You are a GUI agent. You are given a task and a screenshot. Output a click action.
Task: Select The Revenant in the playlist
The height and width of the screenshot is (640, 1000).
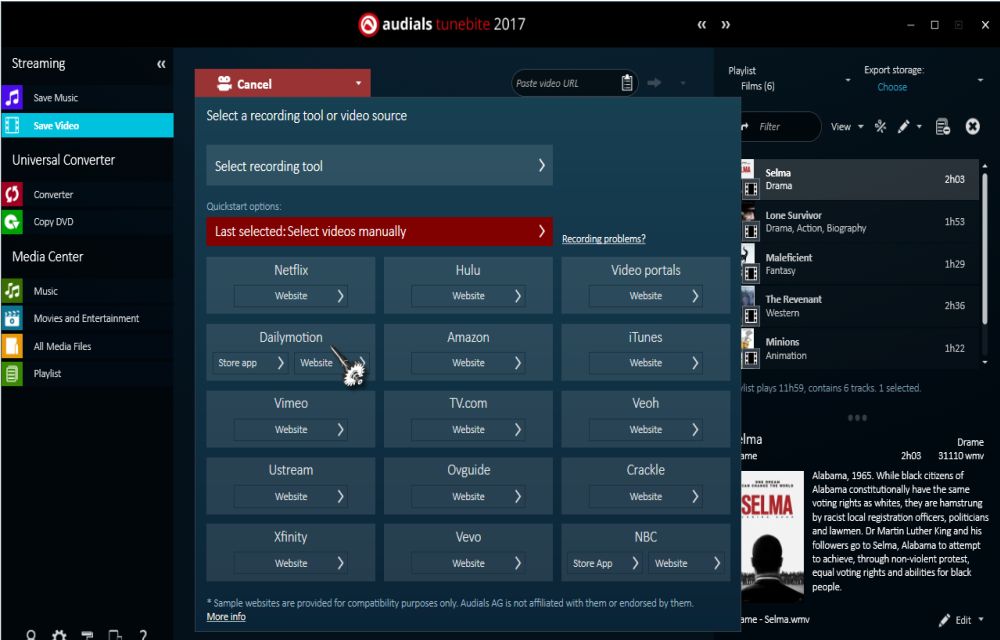[859, 306]
